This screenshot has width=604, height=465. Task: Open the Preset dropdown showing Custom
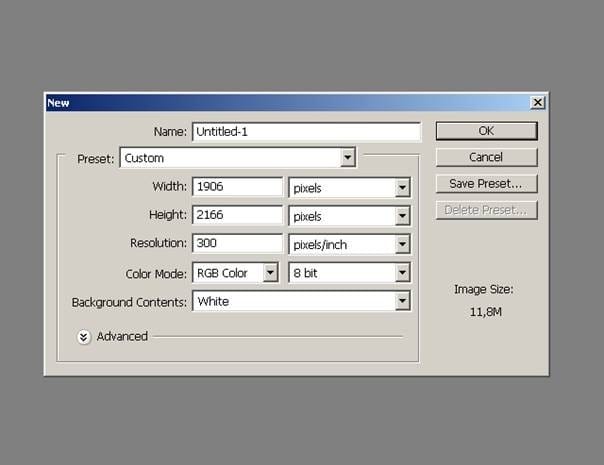(x=238, y=158)
